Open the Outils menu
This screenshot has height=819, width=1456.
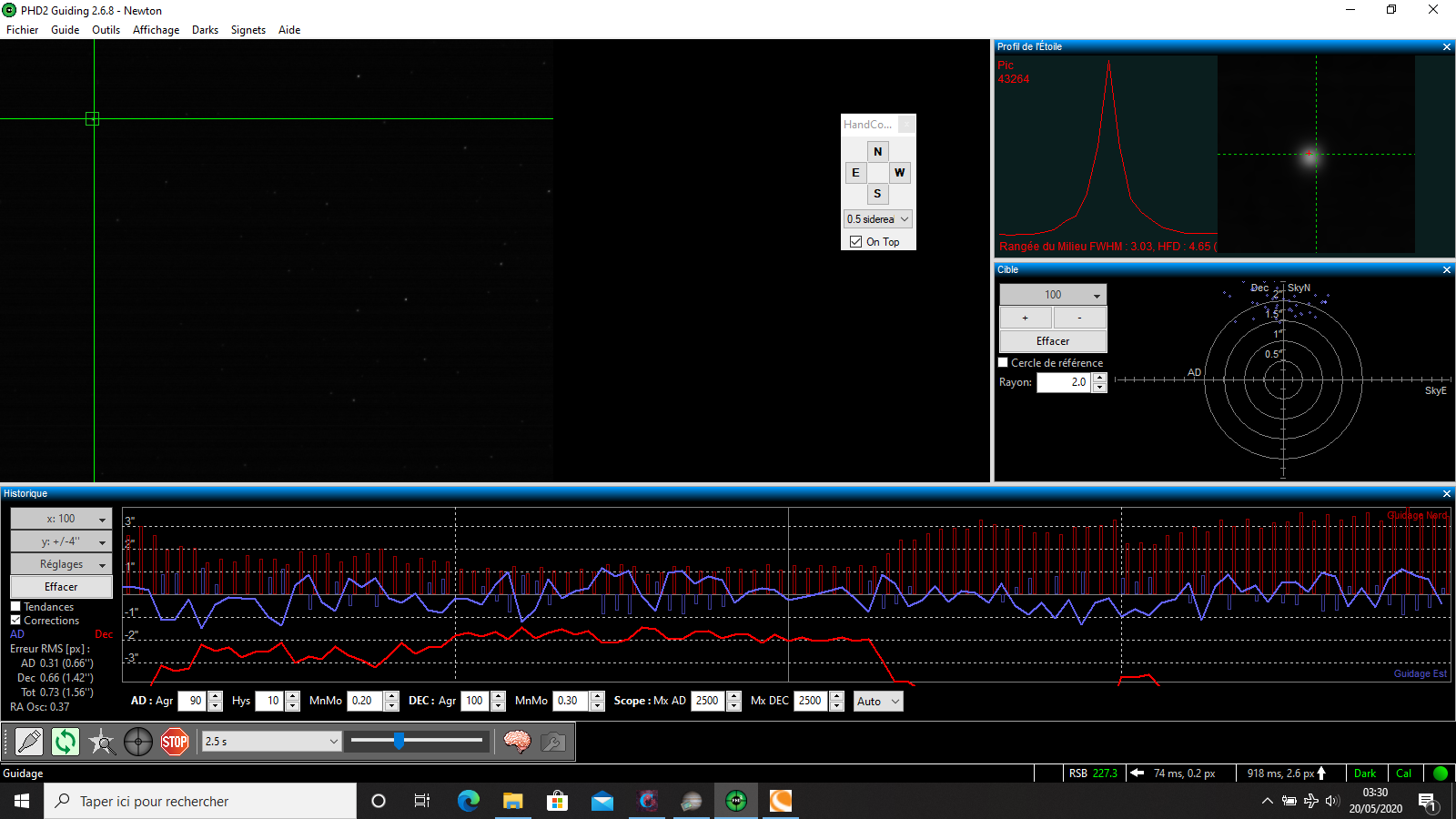pos(106,30)
